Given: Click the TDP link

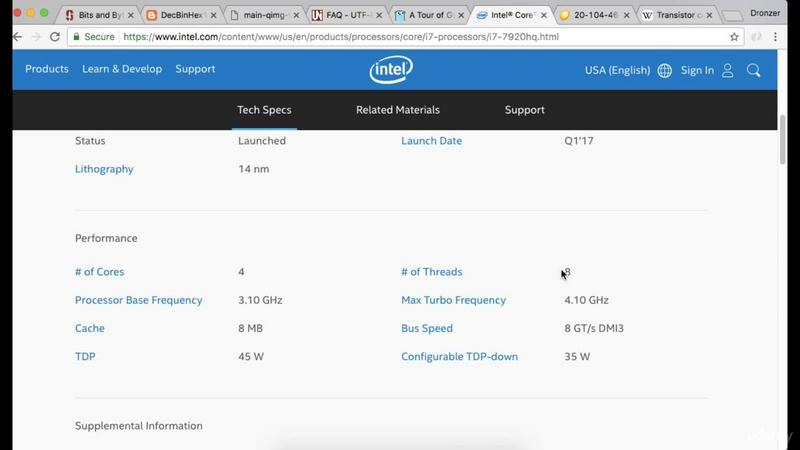Looking at the screenshot, I should [x=85, y=357].
